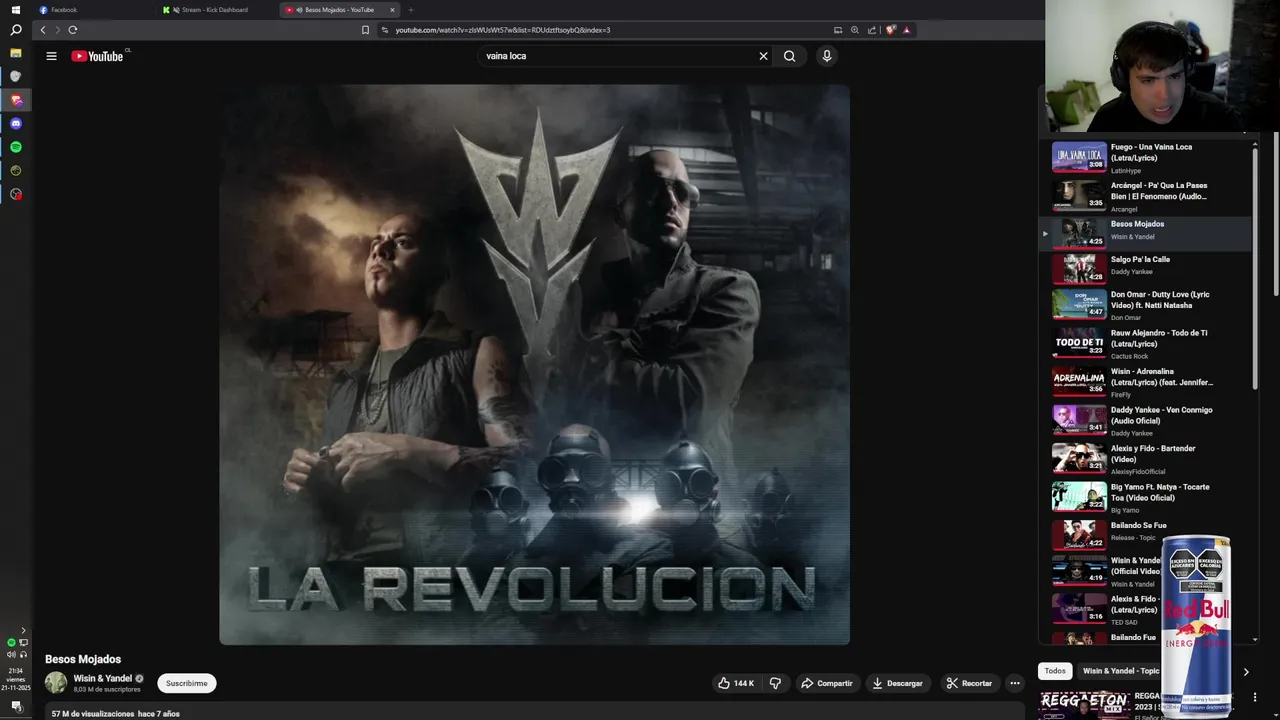
Task: Open Spotify from the taskbar
Action: pos(15,147)
